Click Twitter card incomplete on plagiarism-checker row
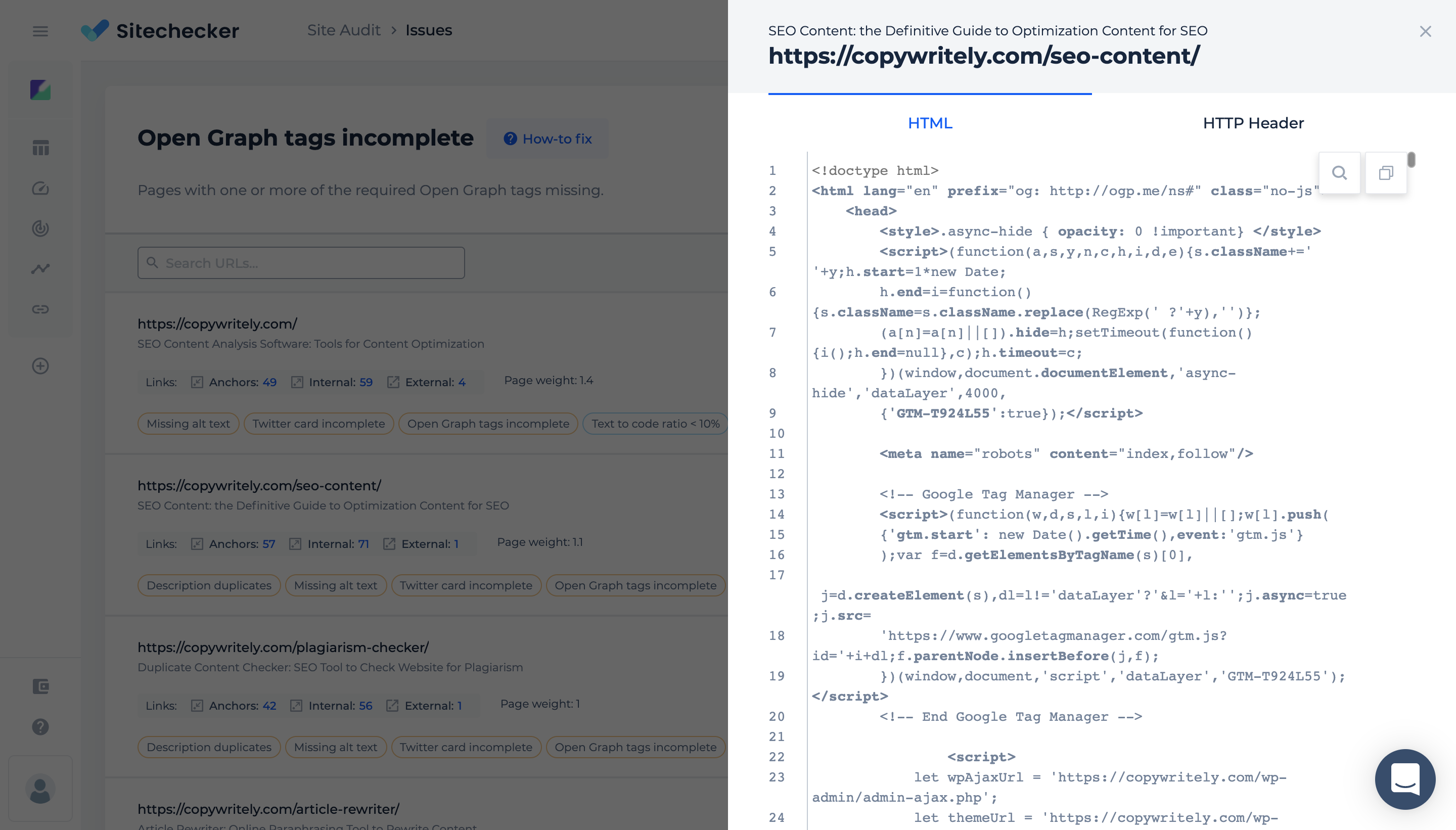Viewport: 1456px width, 830px height. click(x=466, y=747)
